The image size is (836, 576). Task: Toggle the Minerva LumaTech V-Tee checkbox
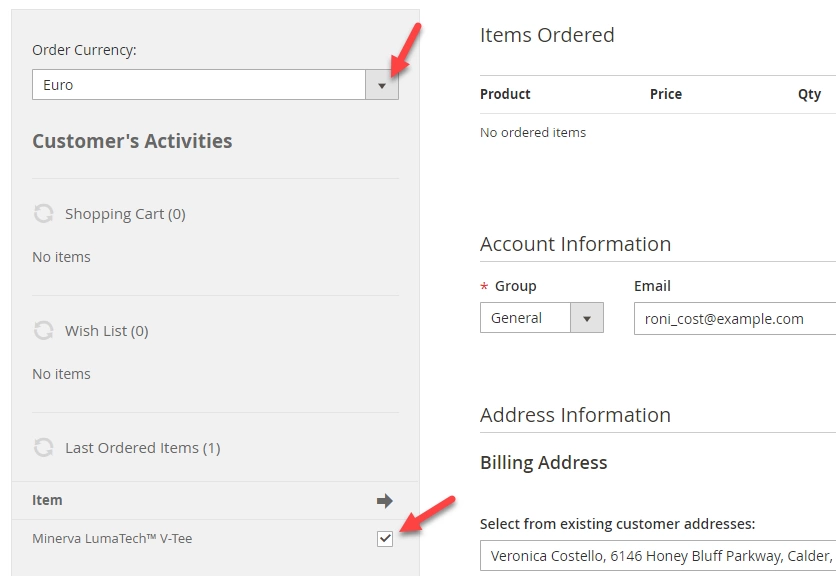(385, 539)
